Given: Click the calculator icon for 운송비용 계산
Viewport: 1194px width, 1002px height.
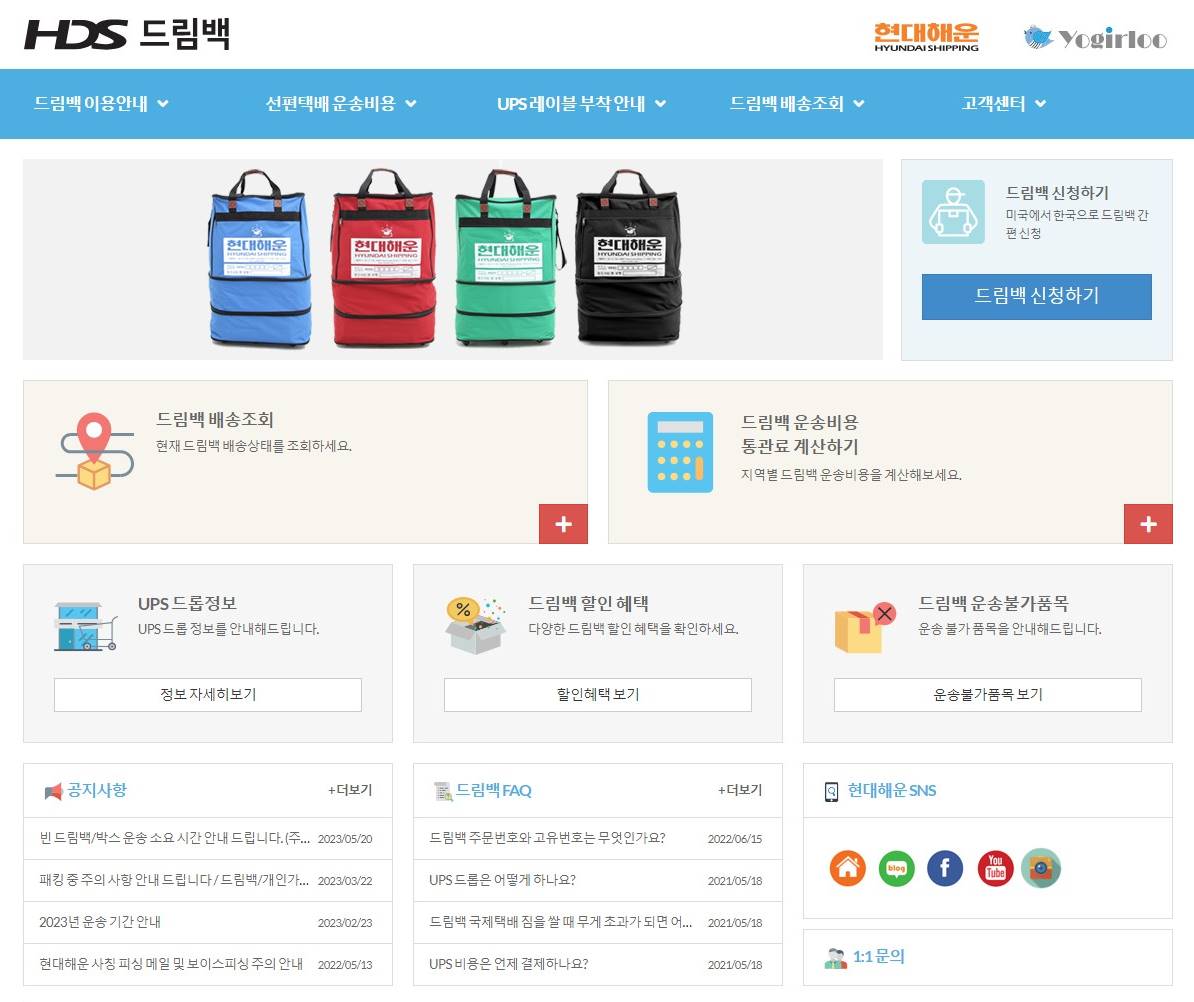Looking at the screenshot, I should point(680,452).
